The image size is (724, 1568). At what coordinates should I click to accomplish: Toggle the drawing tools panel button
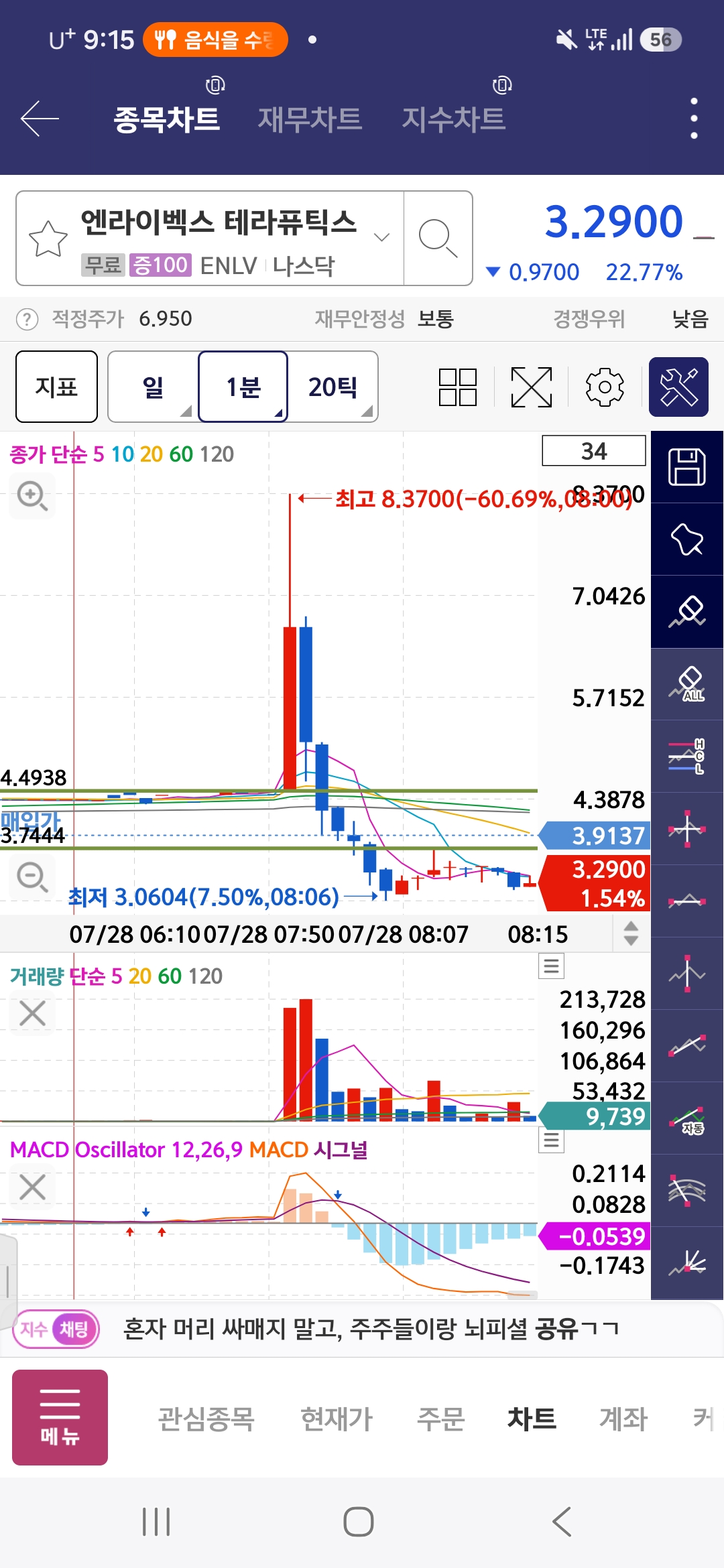678,387
